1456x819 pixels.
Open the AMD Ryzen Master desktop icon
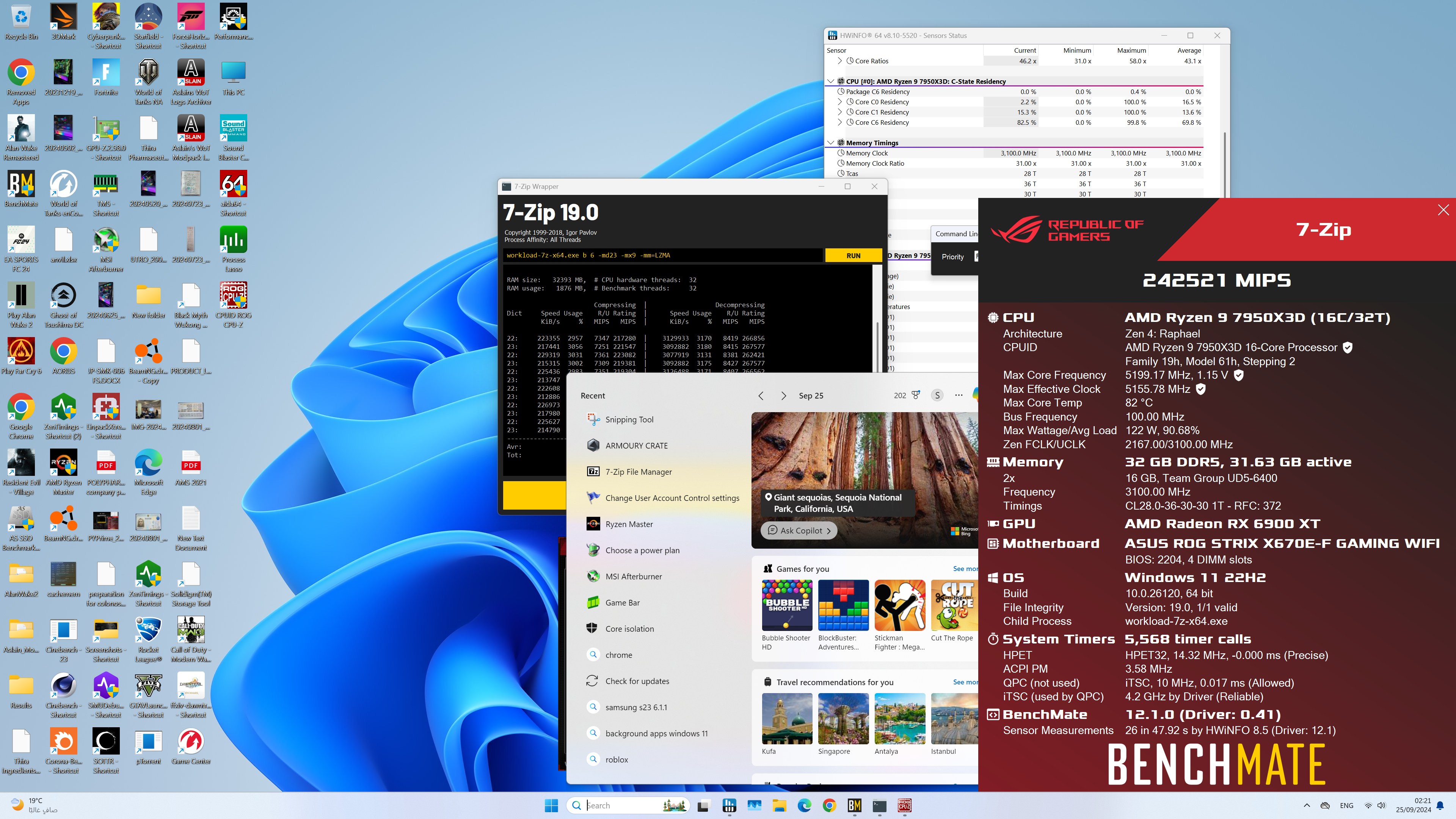(x=63, y=472)
